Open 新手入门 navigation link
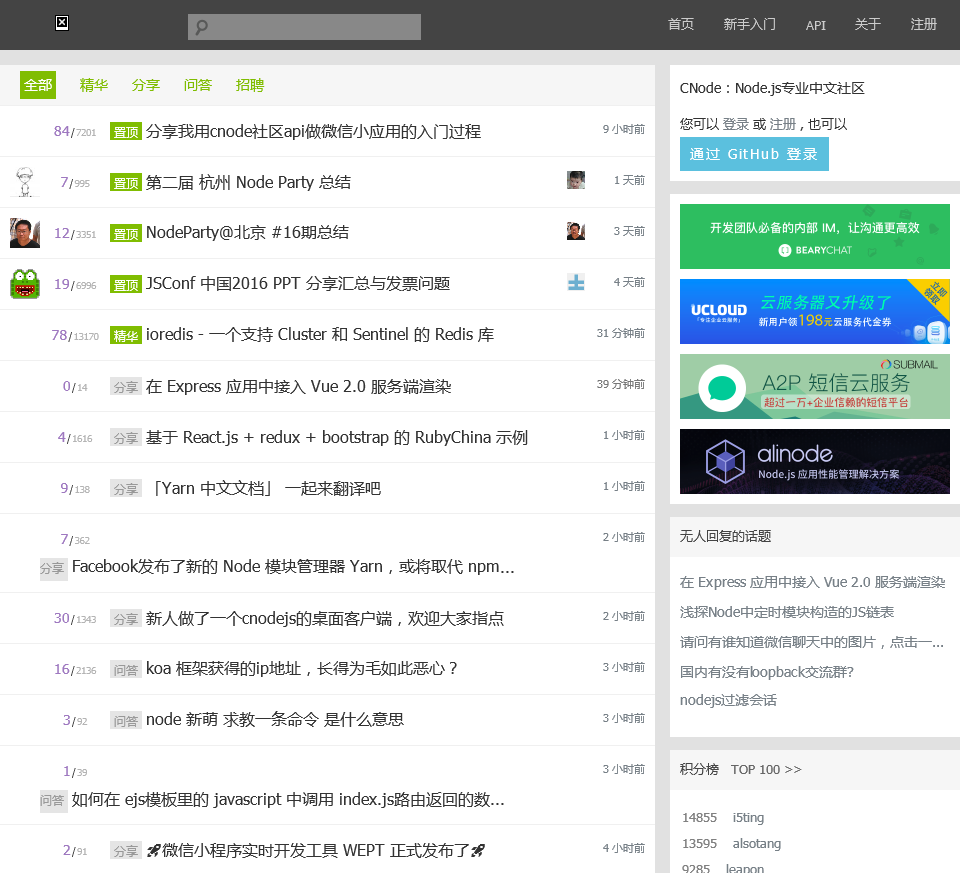960x873 pixels. click(x=749, y=24)
